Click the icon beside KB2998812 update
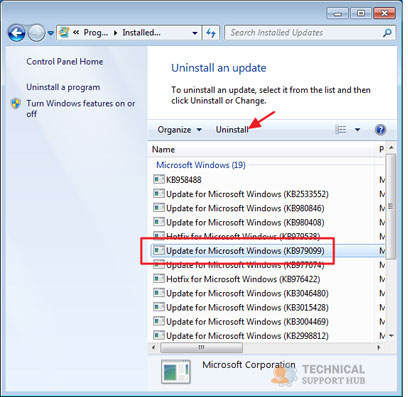 click(x=159, y=335)
